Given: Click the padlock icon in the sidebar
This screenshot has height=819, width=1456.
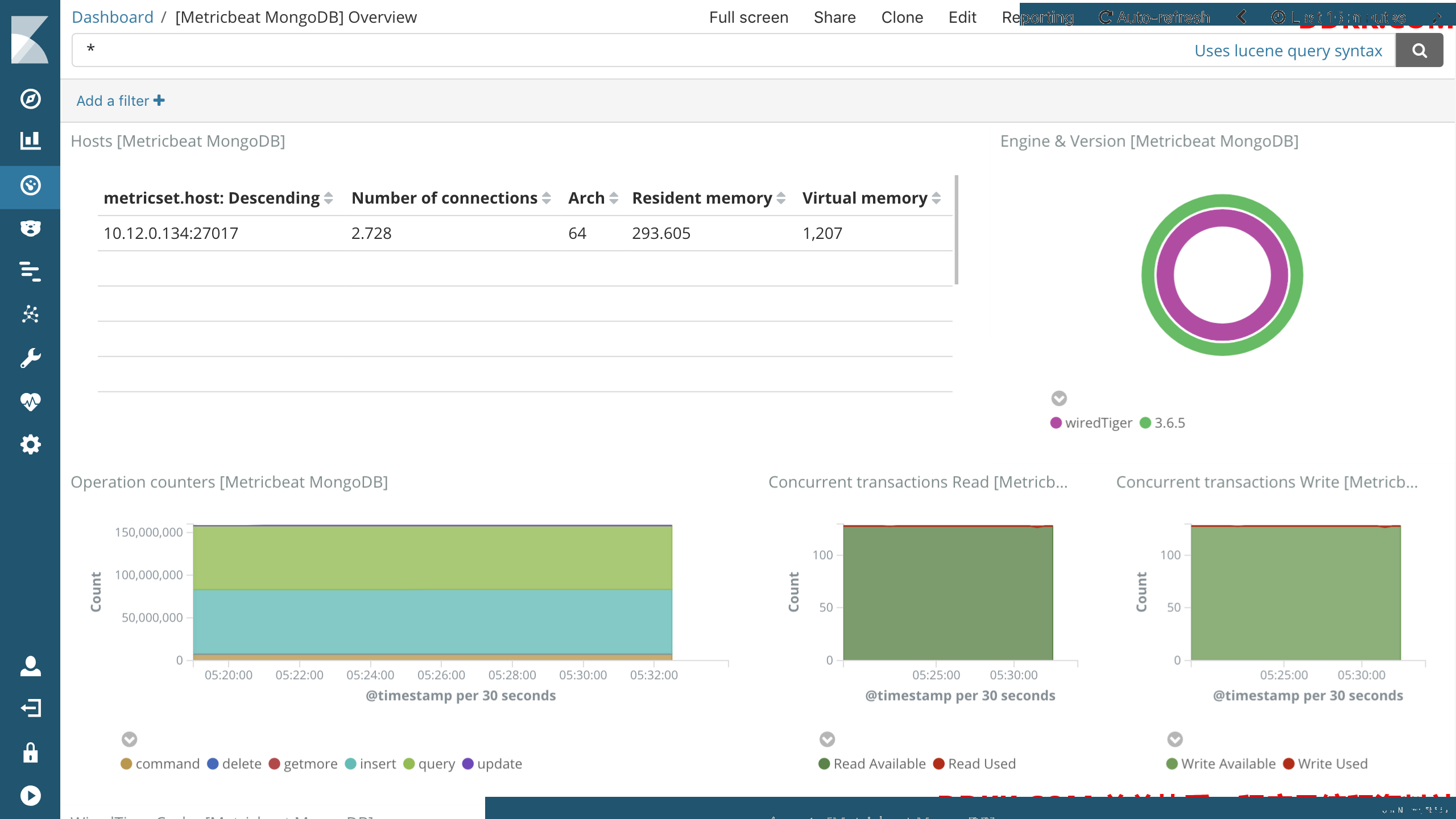Looking at the screenshot, I should 30,752.
